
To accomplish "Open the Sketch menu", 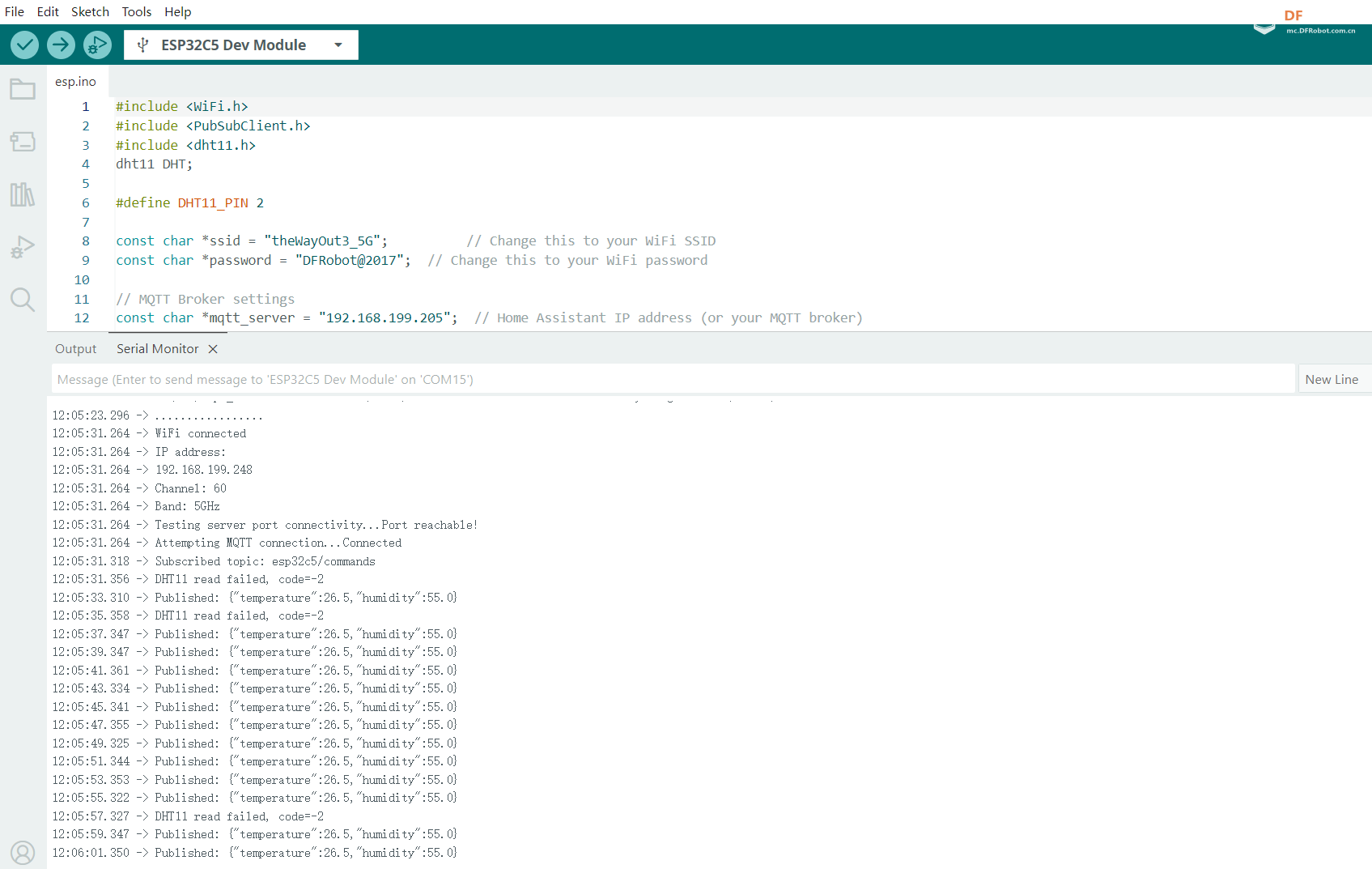I will [90, 11].
